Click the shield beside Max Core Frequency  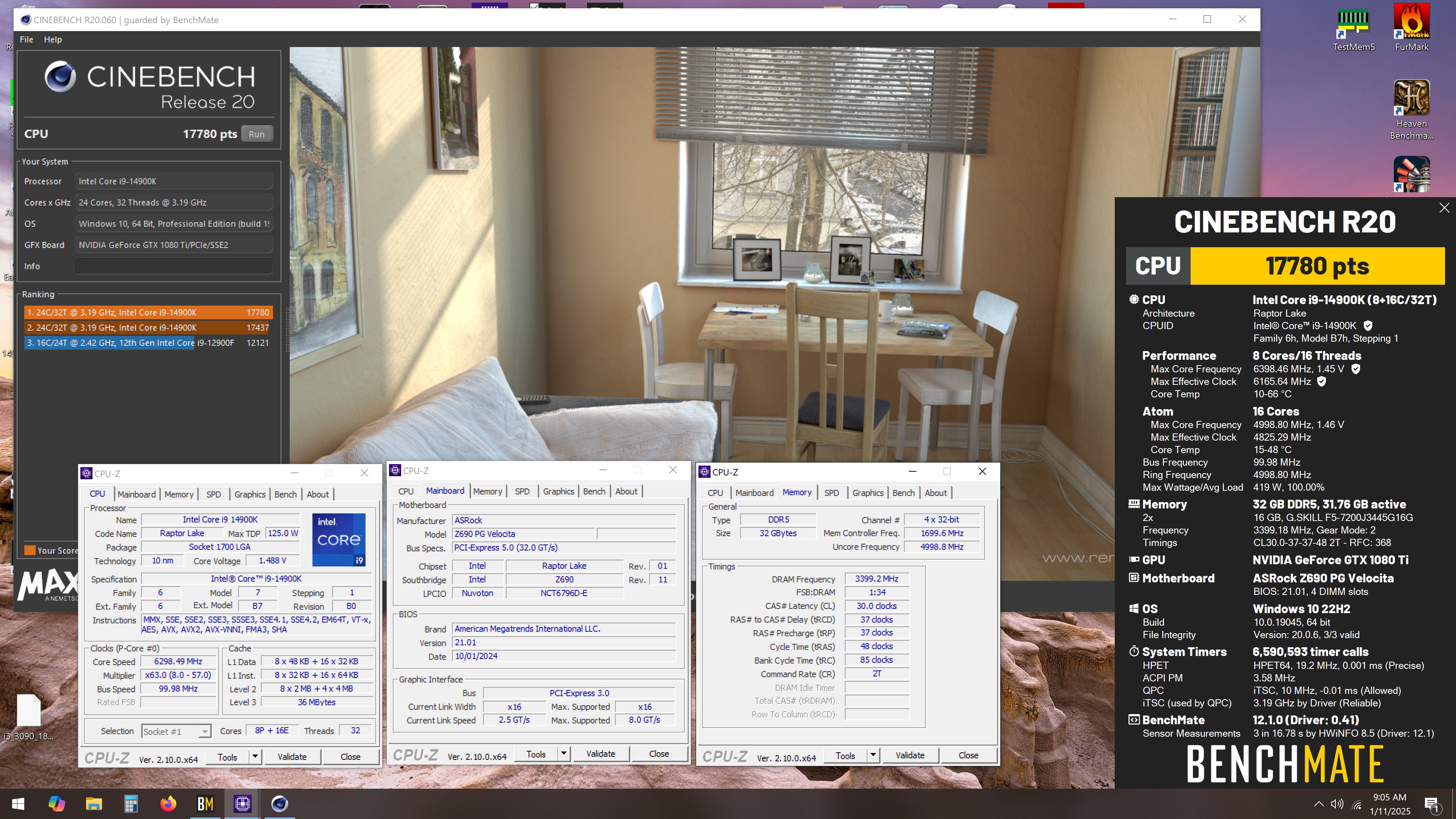(1356, 369)
